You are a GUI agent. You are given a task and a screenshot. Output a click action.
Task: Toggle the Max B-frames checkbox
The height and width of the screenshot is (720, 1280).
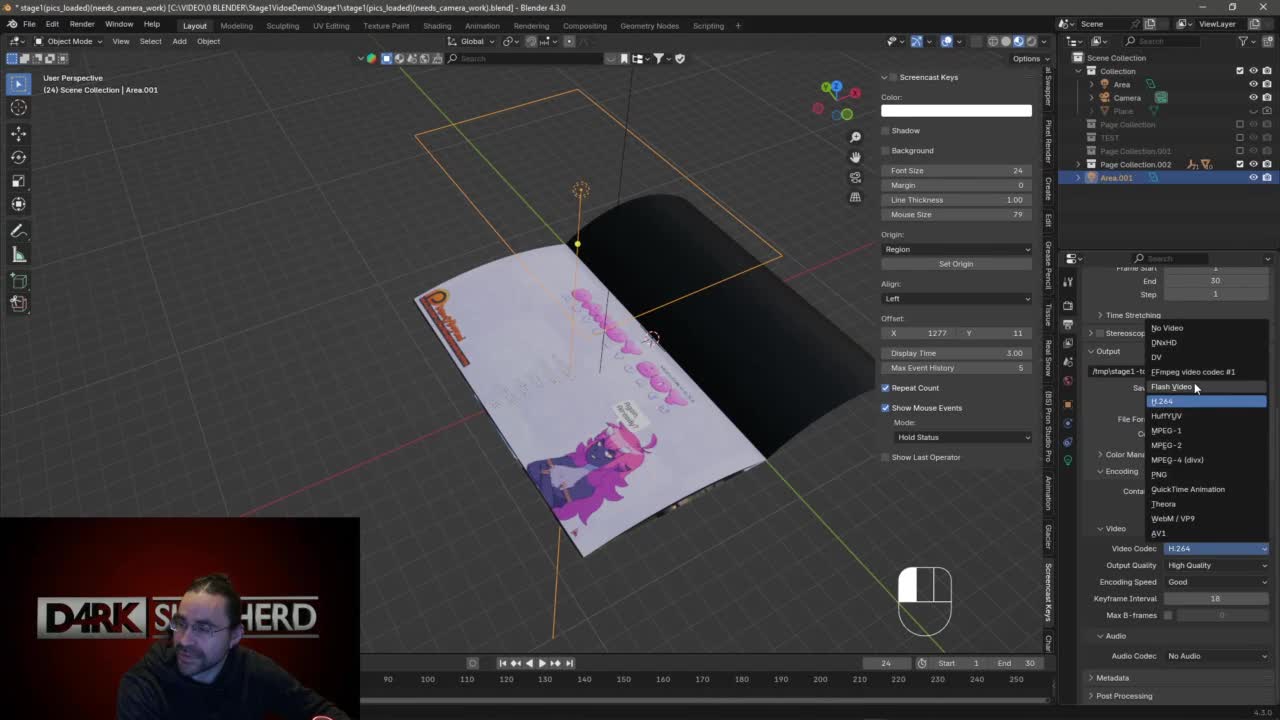click(1168, 615)
